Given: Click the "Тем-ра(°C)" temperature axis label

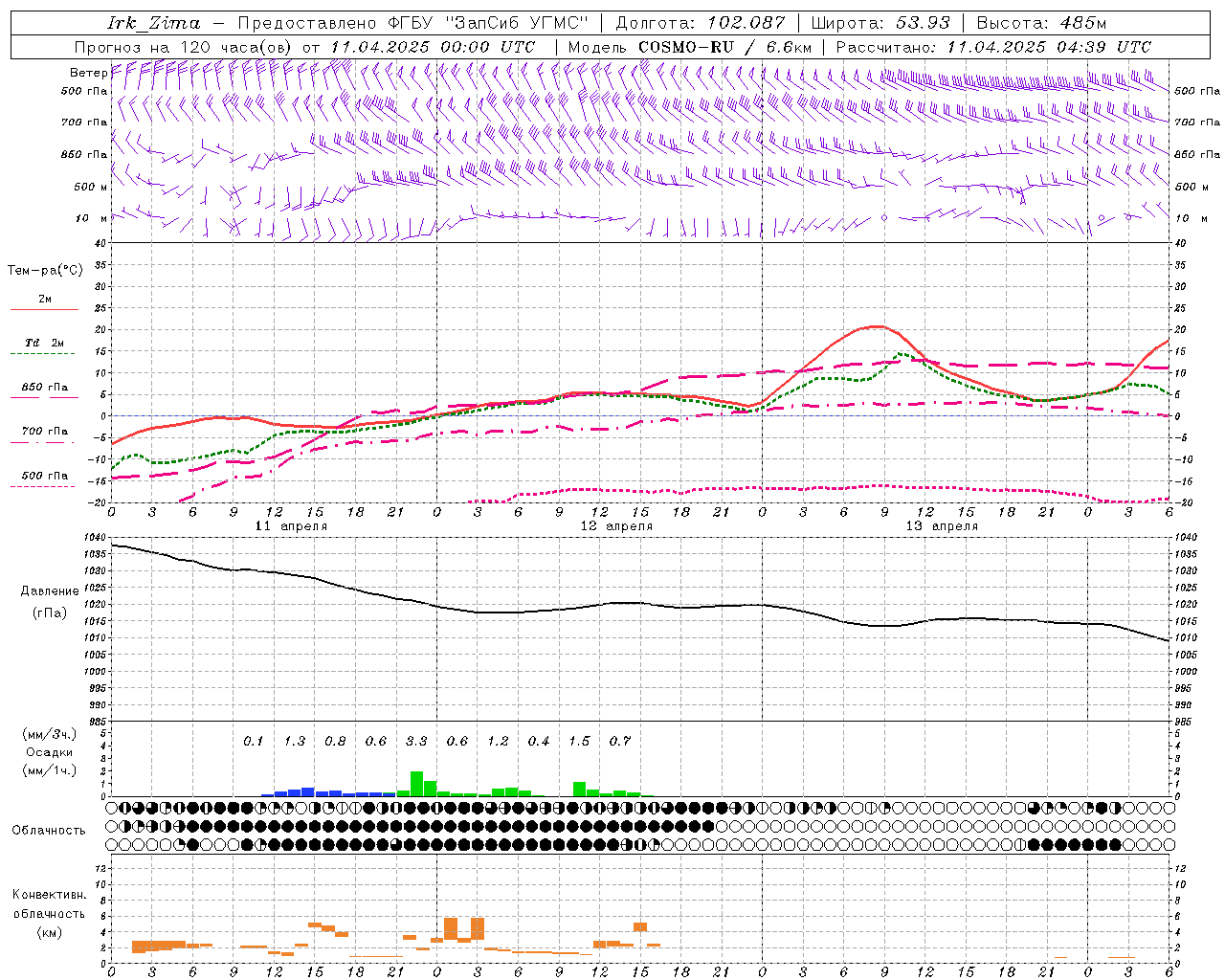Looking at the screenshot, I should 45,271.
